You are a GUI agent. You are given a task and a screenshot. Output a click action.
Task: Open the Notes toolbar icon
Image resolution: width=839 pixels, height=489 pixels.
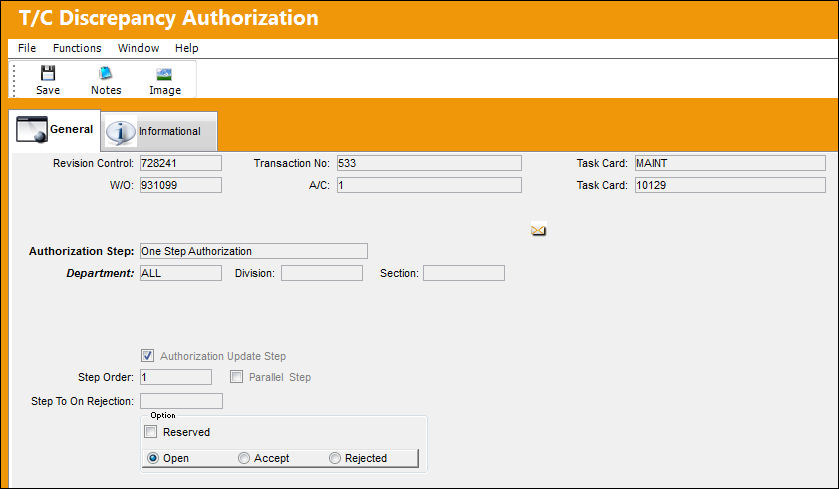[x=106, y=73]
